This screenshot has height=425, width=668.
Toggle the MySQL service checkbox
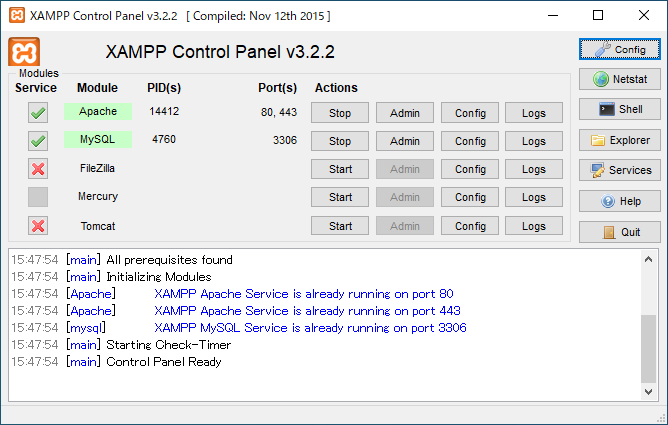(x=38, y=141)
